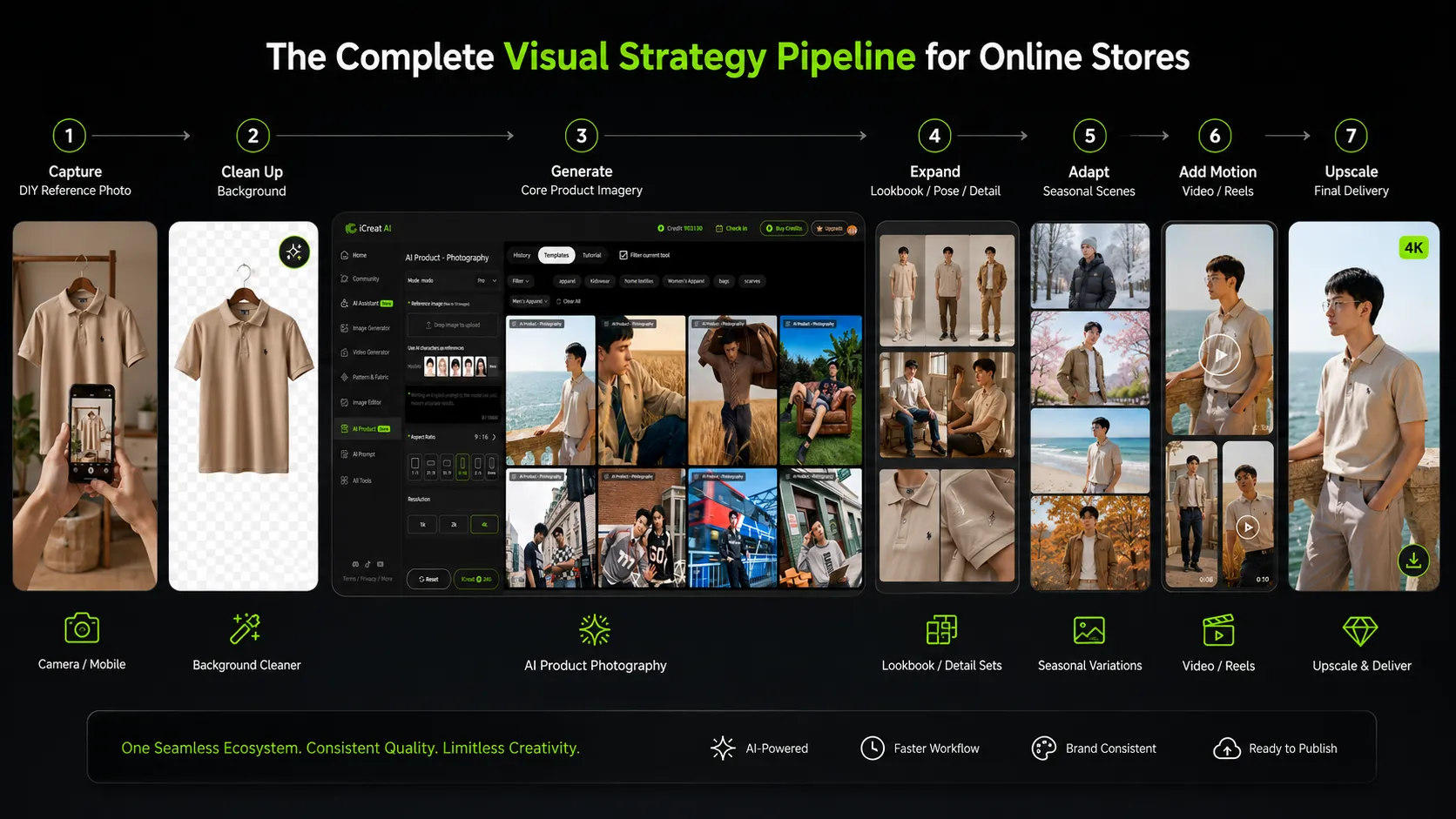Open All Tools in the sidebar
The height and width of the screenshot is (819, 1456).
[x=357, y=480]
